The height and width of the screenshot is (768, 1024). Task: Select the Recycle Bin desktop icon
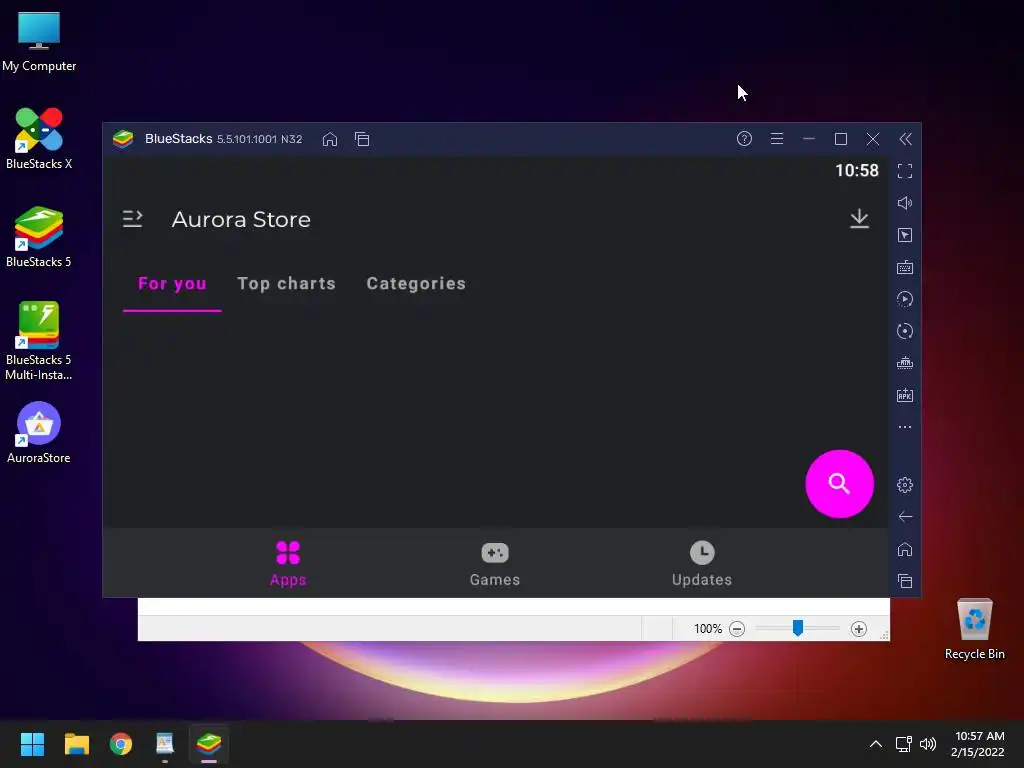(974, 630)
